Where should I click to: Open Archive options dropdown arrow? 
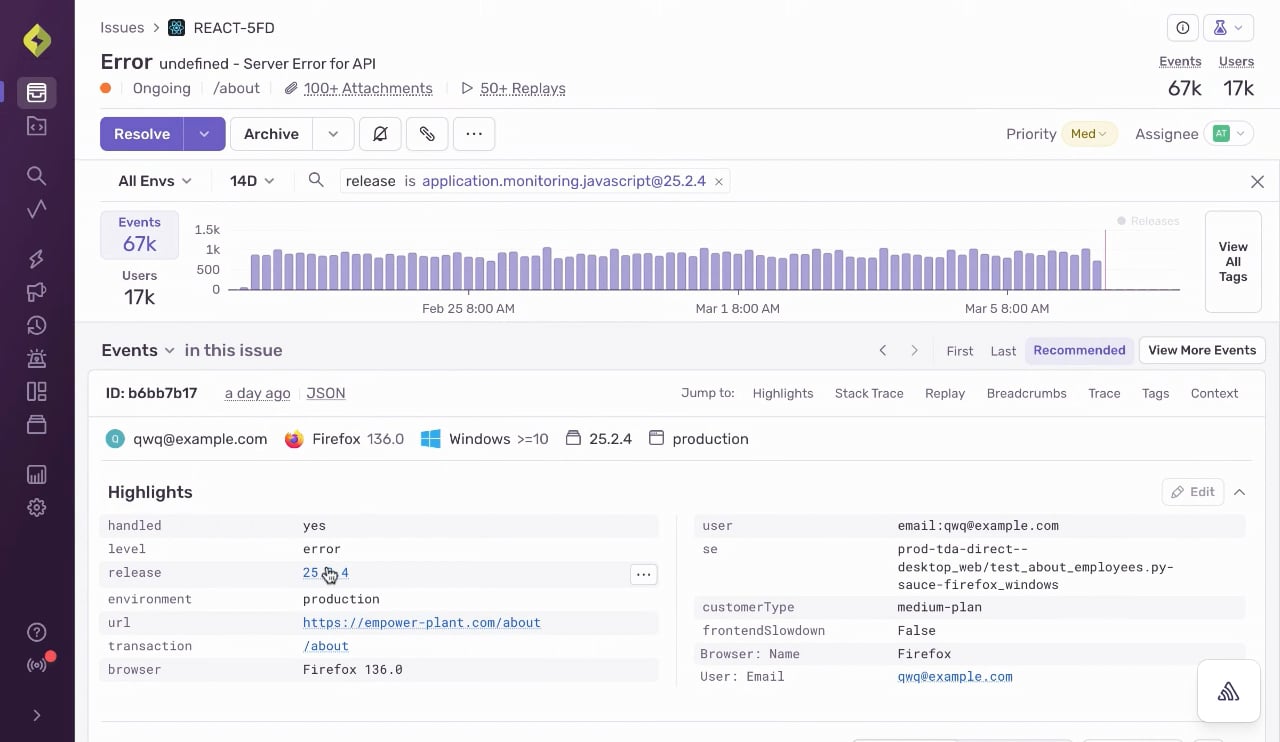[x=334, y=134]
